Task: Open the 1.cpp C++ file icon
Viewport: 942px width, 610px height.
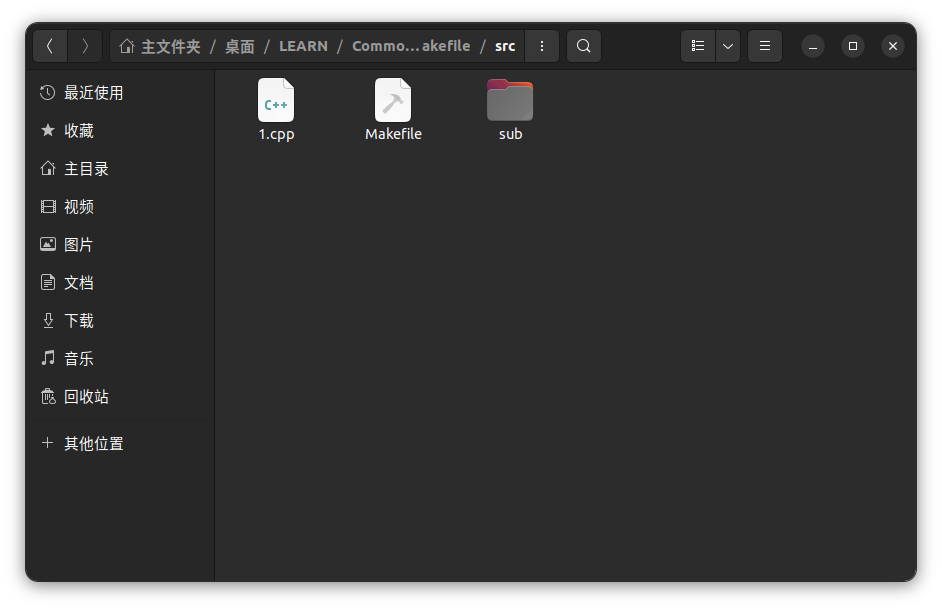Action: [x=276, y=101]
